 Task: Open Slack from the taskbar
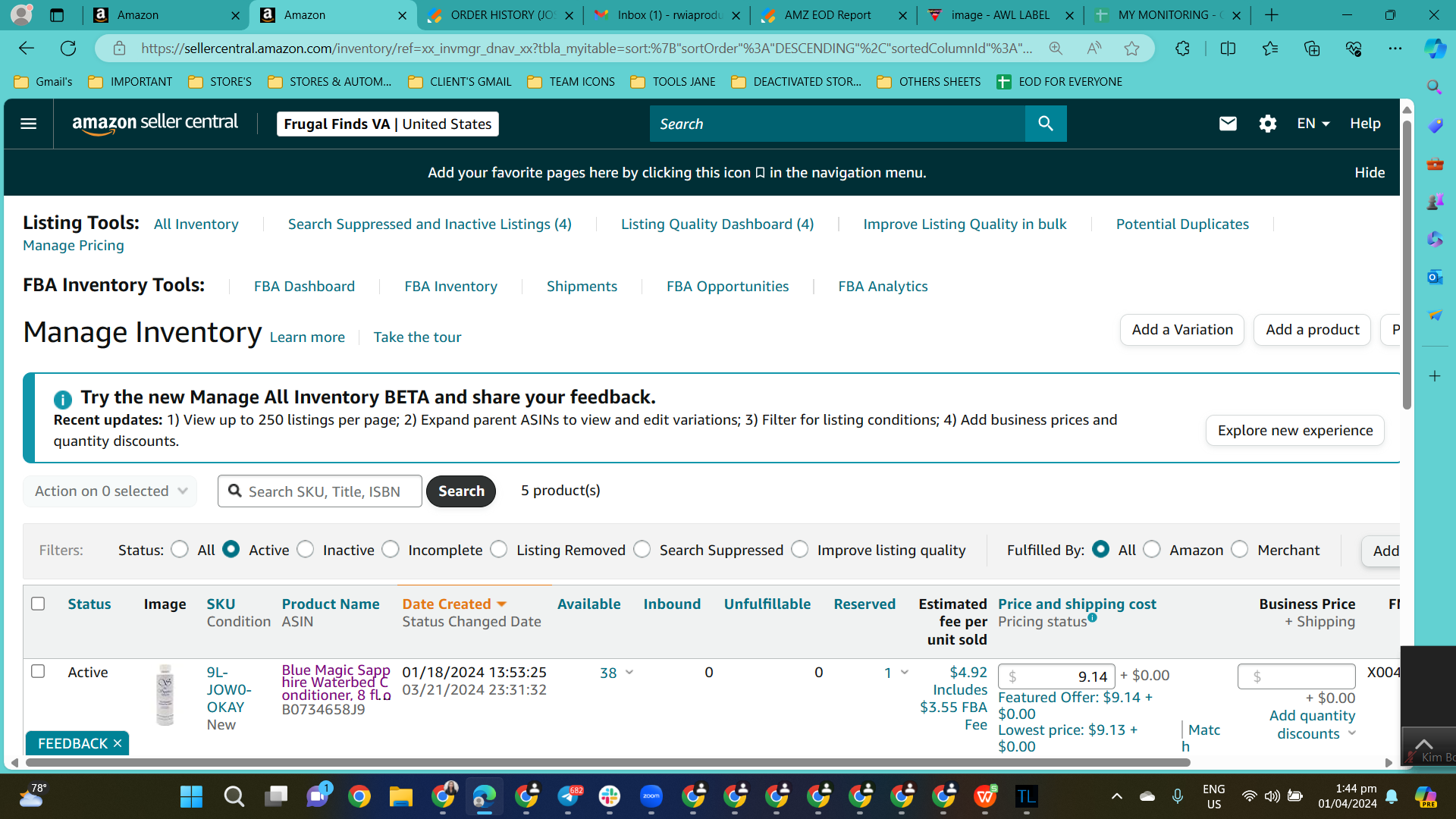point(610,796)
